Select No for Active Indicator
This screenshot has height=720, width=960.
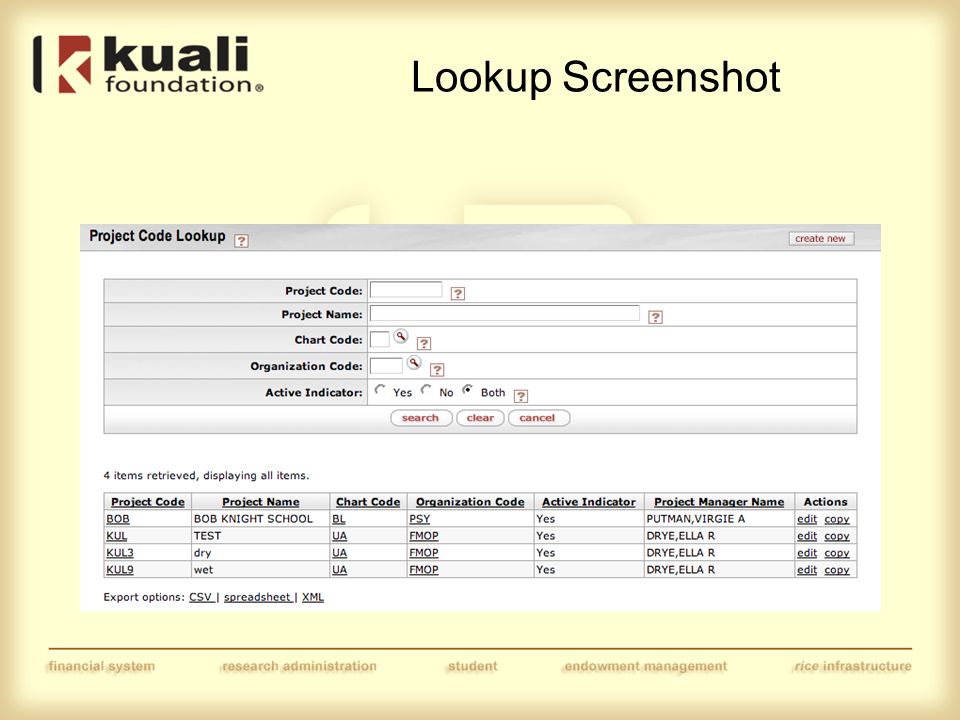pyautogui.click(x=426, y=389)
